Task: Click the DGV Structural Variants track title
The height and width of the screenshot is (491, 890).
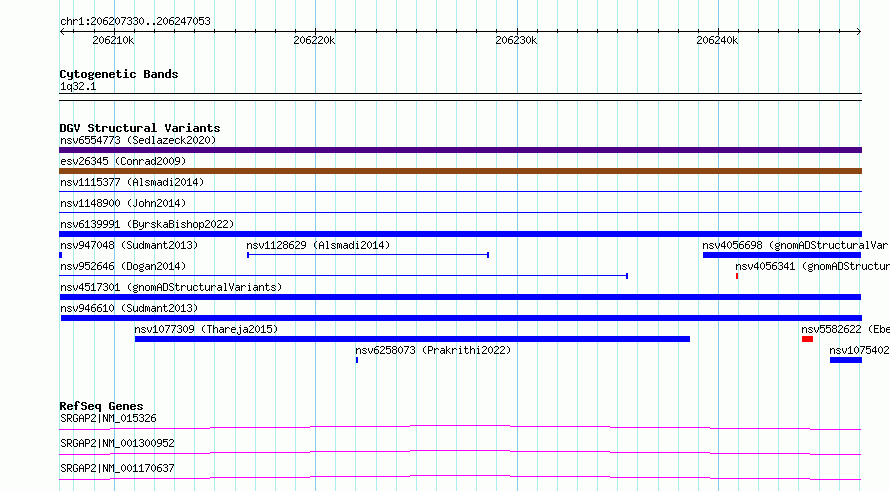Action: pos(140,128)
